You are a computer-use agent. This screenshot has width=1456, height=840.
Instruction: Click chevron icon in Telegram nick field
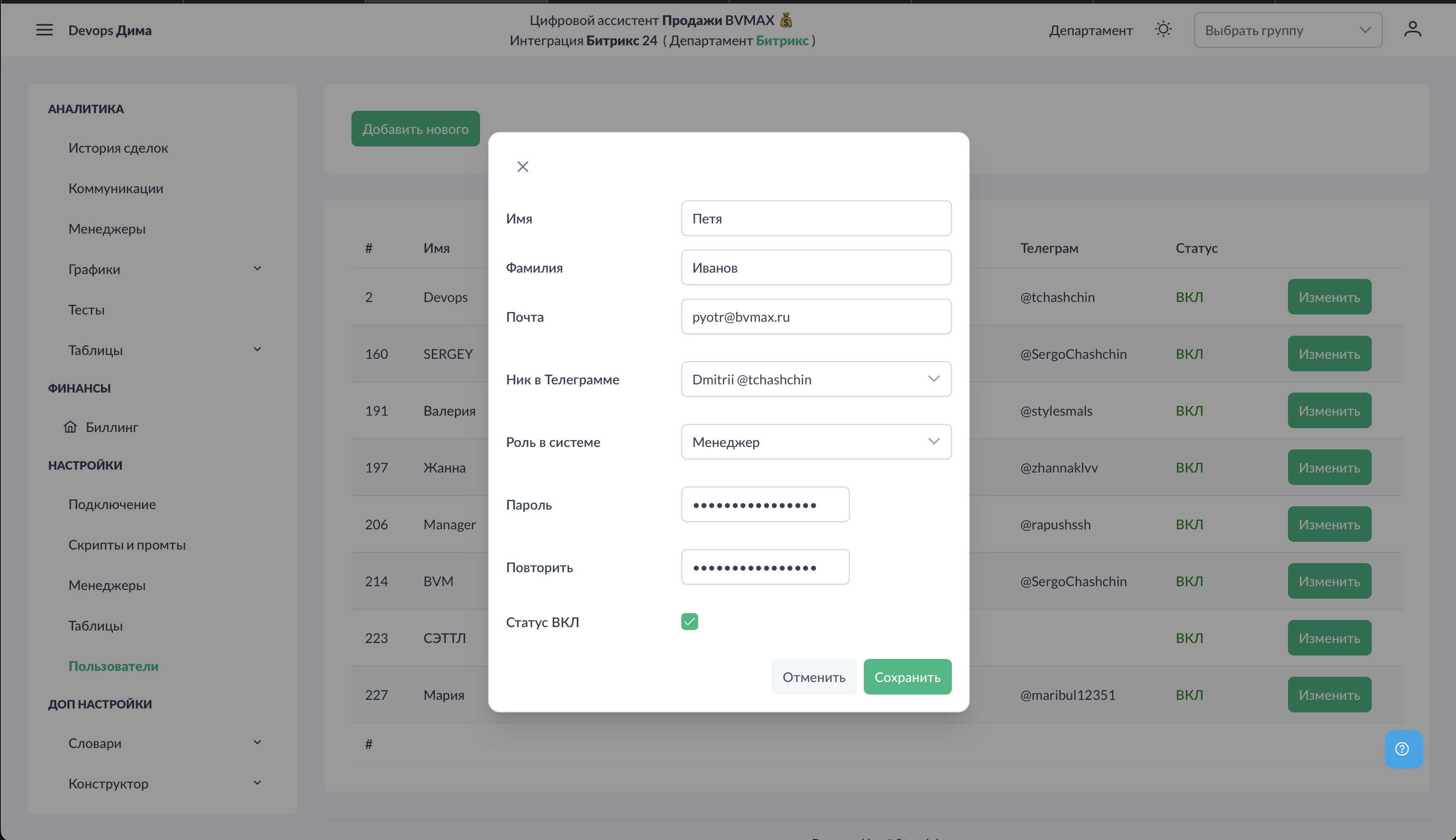click(x=934, y=379)
